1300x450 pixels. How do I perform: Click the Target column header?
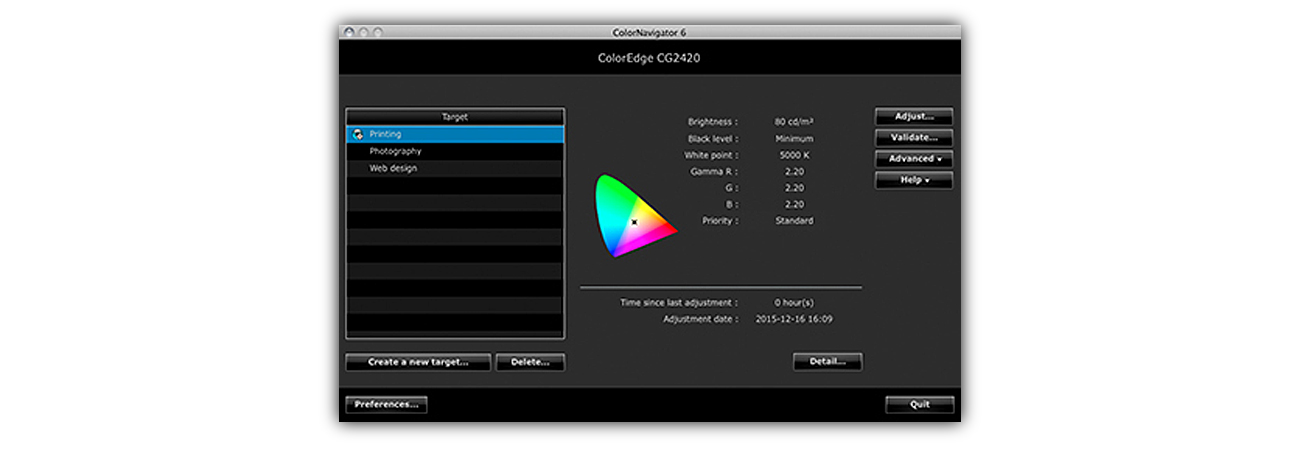tap(455, 117)
